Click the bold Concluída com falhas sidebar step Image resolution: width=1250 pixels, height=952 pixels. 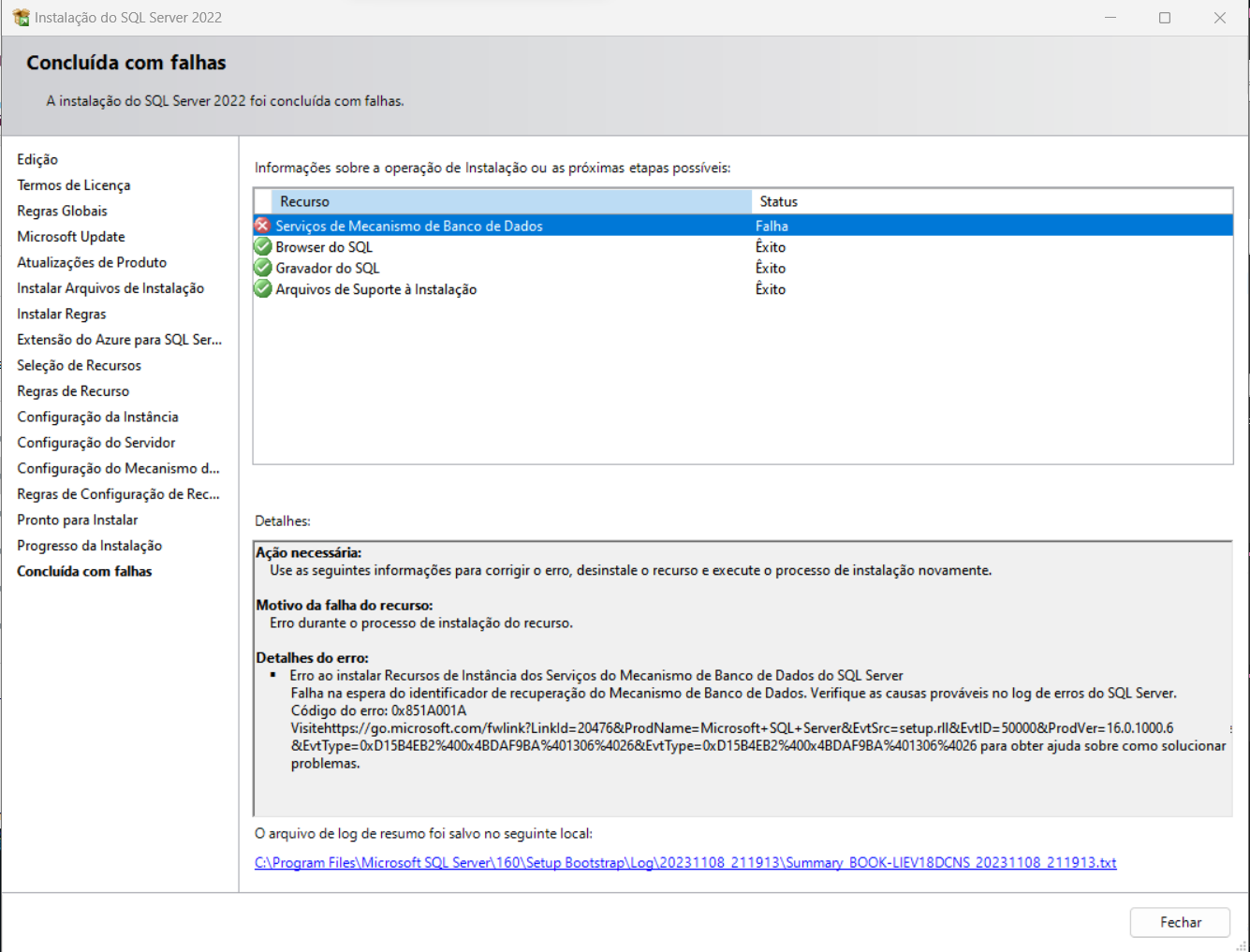click(x=84, y=572)
